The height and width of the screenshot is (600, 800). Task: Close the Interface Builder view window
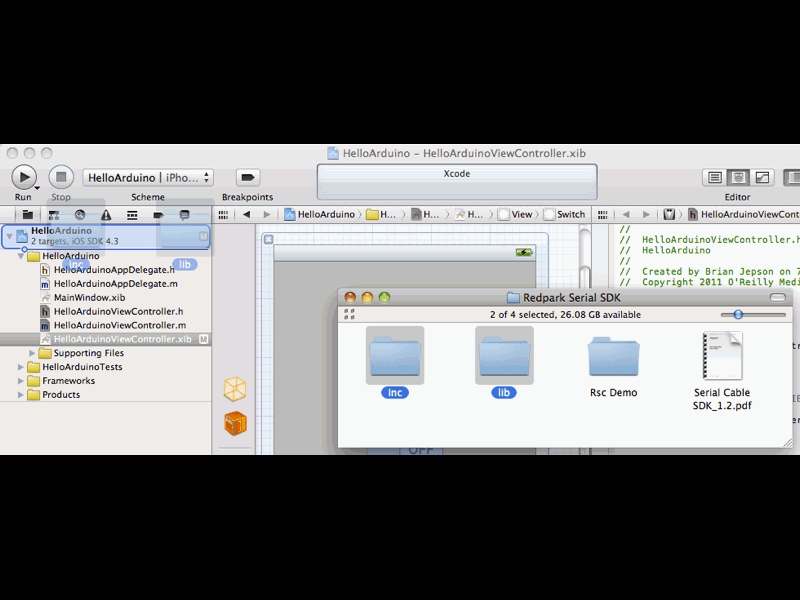tap(268, 239)
